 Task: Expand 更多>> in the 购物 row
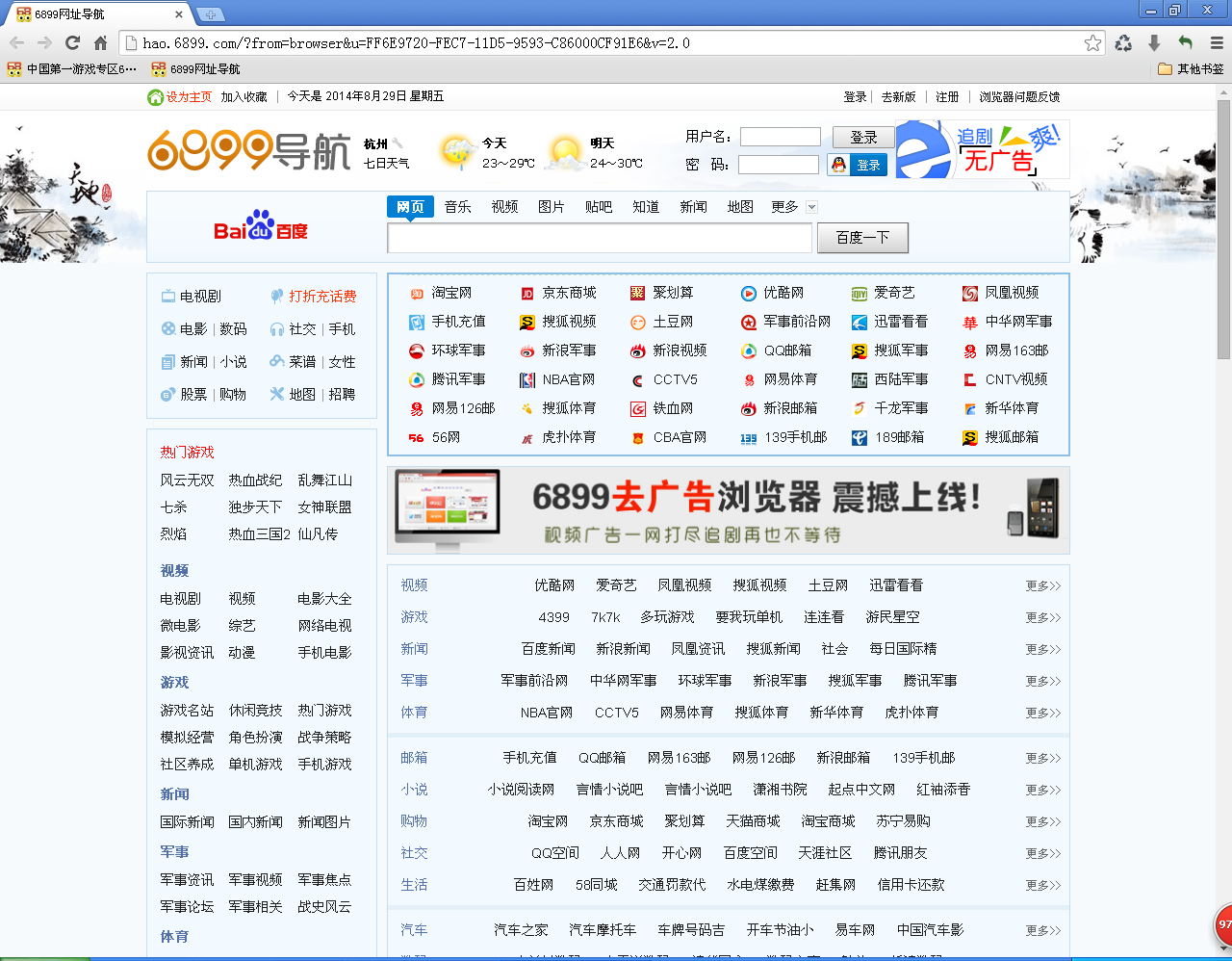click(x=1043, y=821)
